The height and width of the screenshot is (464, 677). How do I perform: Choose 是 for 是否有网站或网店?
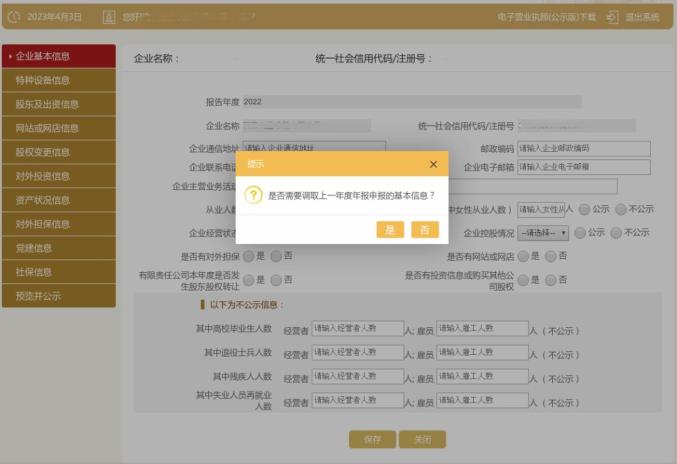pyautogui.click(x=523, y=256)
